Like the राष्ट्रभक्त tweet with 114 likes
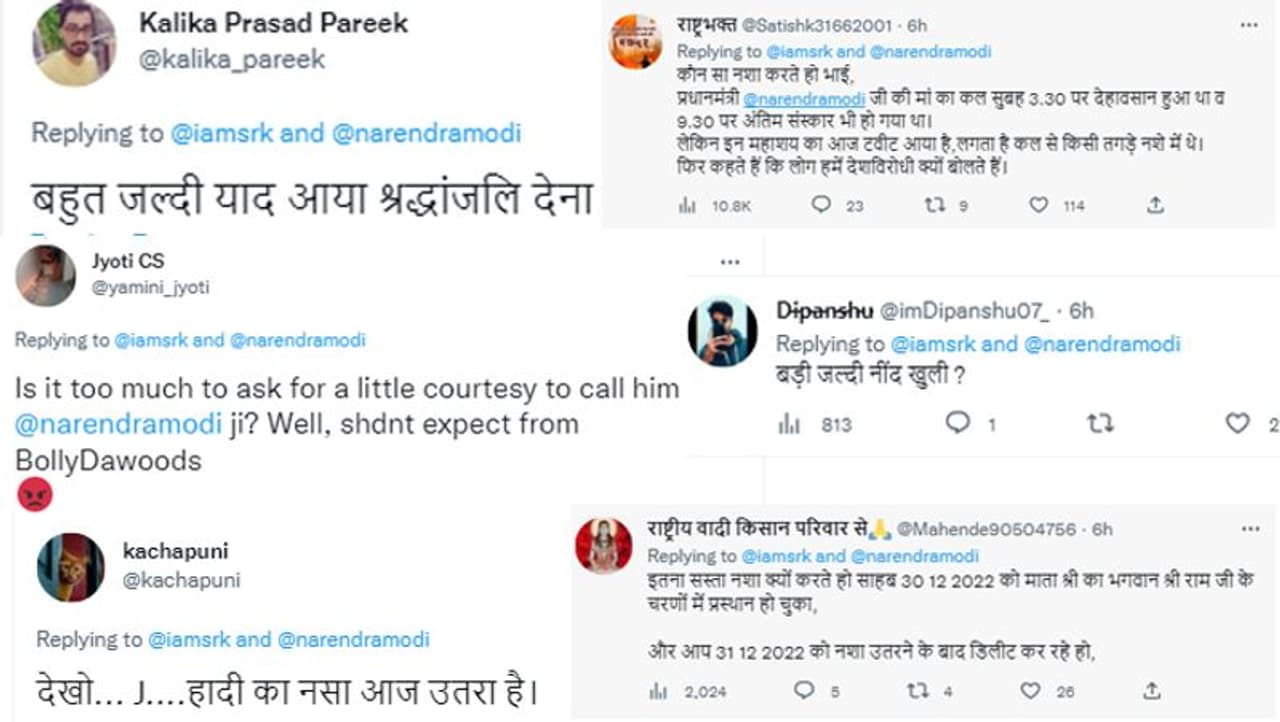The image size is (1280, 722). point(1039,205)
